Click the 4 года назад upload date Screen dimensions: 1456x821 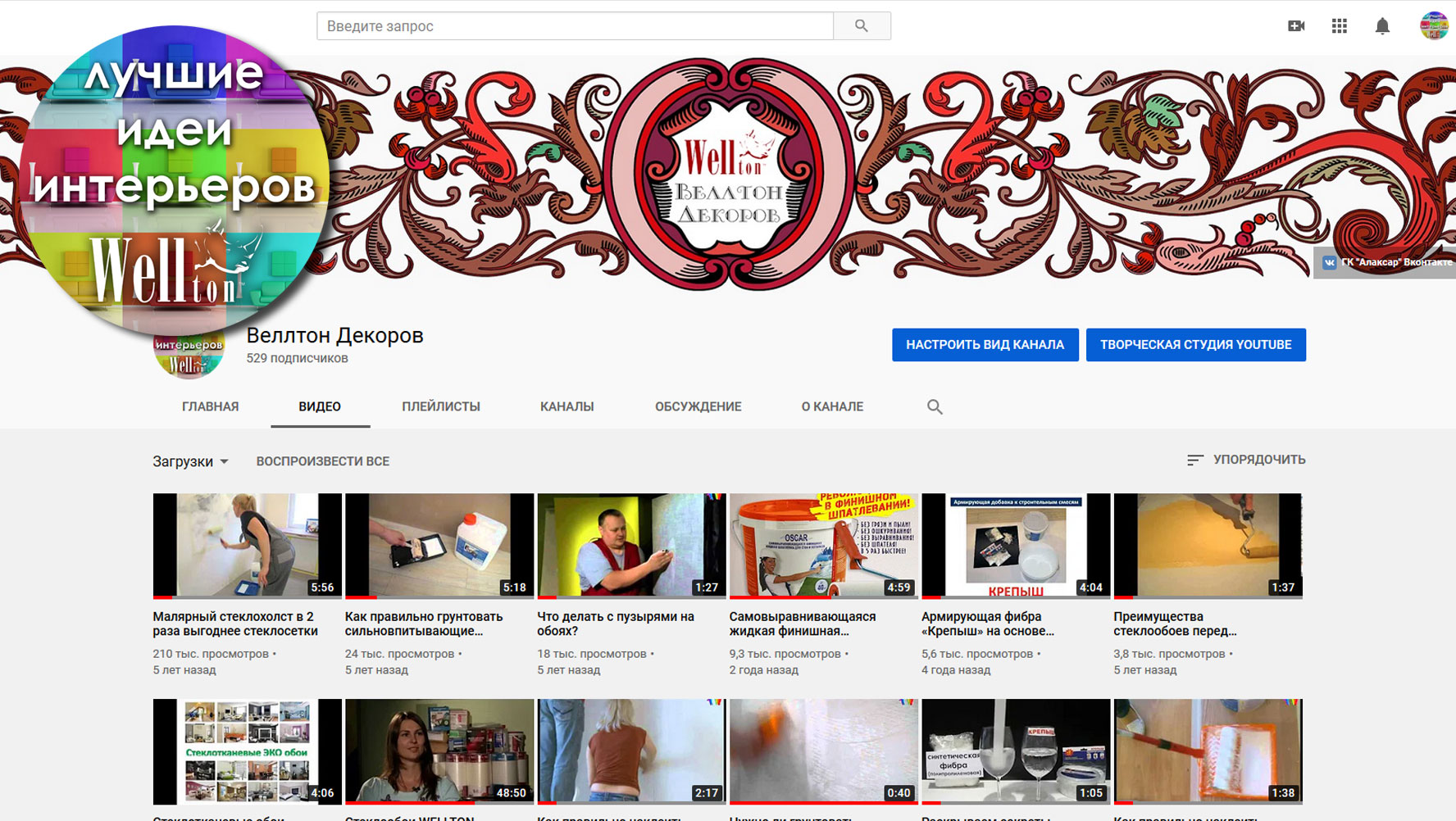[956, 670]
